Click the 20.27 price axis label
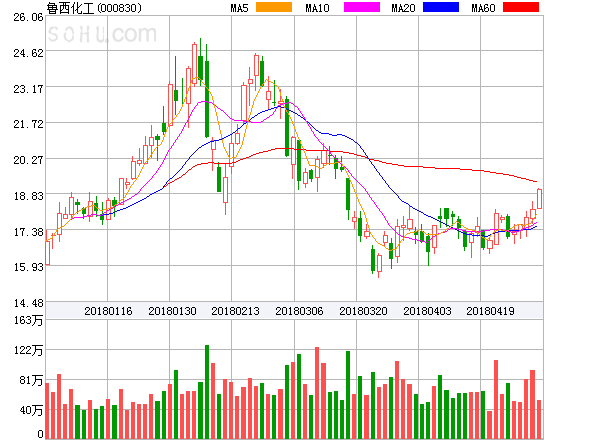600x440 pixels. point(28,160)
